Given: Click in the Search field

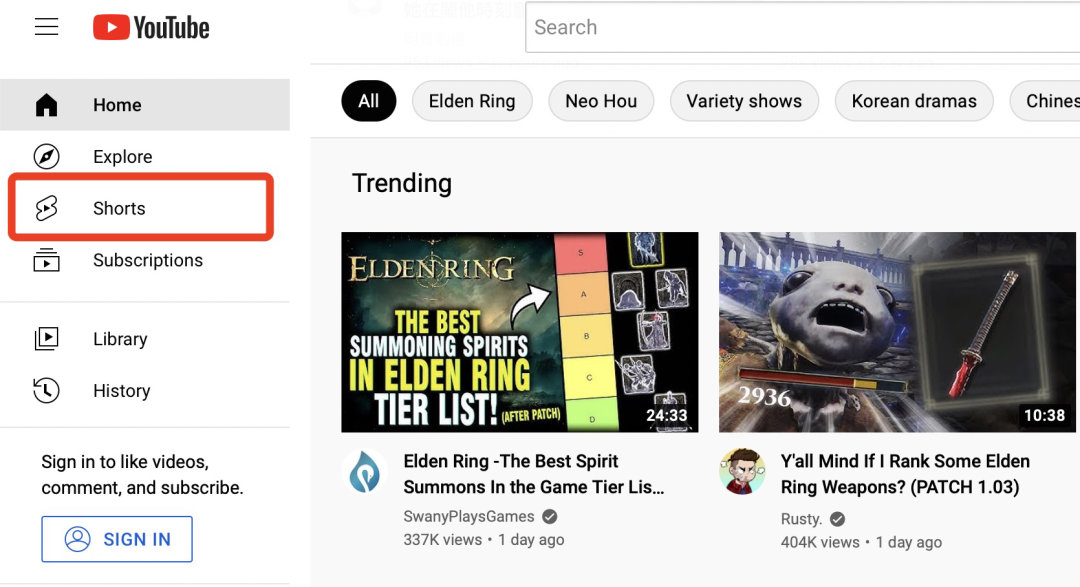Looking at the screenshot, I should tap(800, 28).
